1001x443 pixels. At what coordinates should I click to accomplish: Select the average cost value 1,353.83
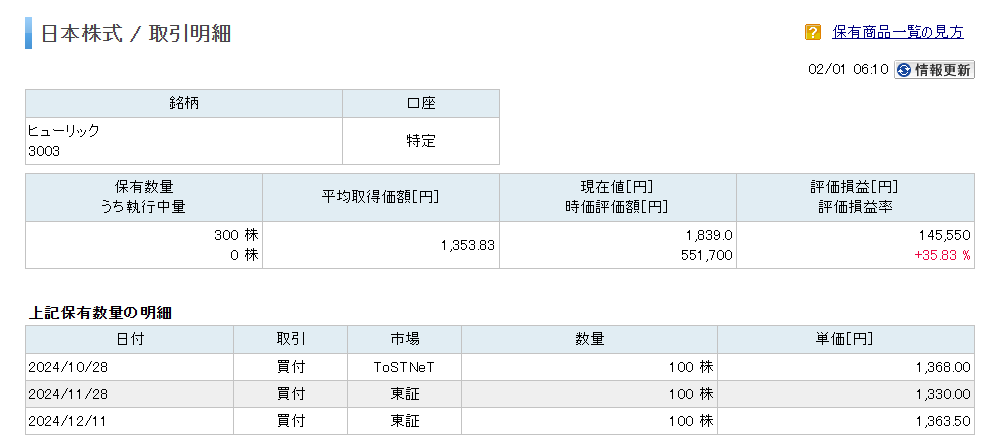point(468,245)
